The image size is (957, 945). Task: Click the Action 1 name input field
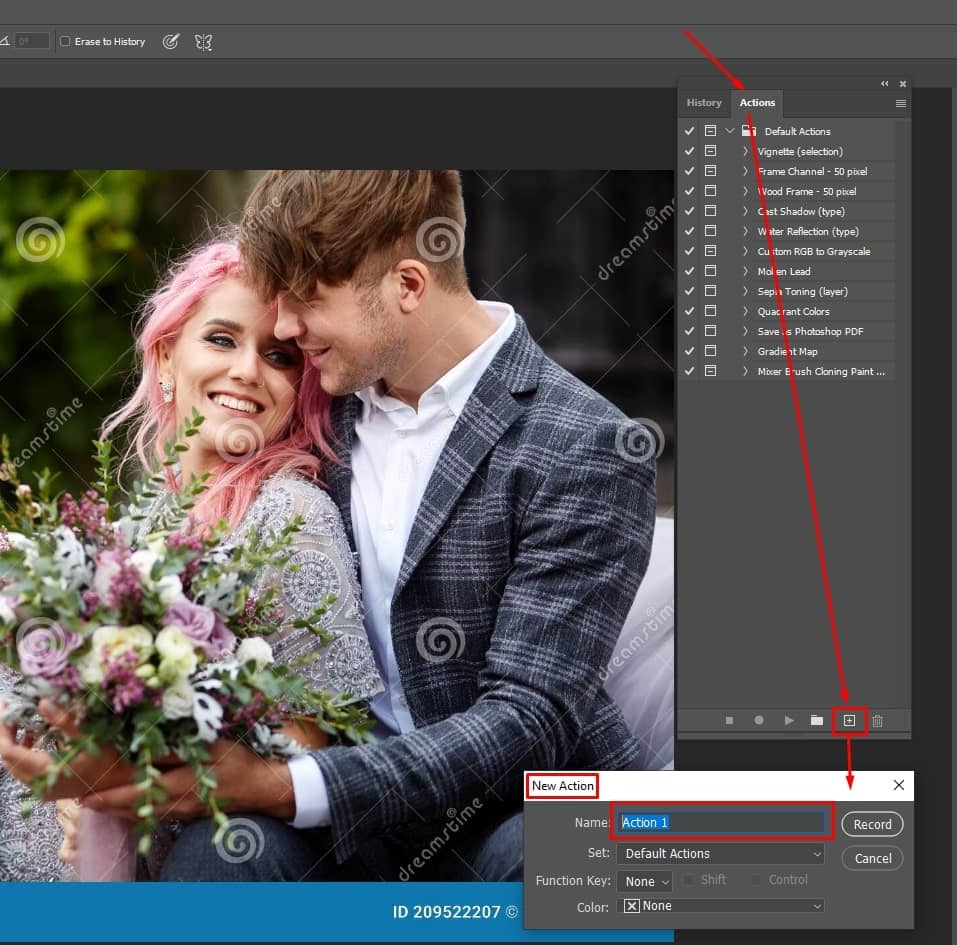720,821
